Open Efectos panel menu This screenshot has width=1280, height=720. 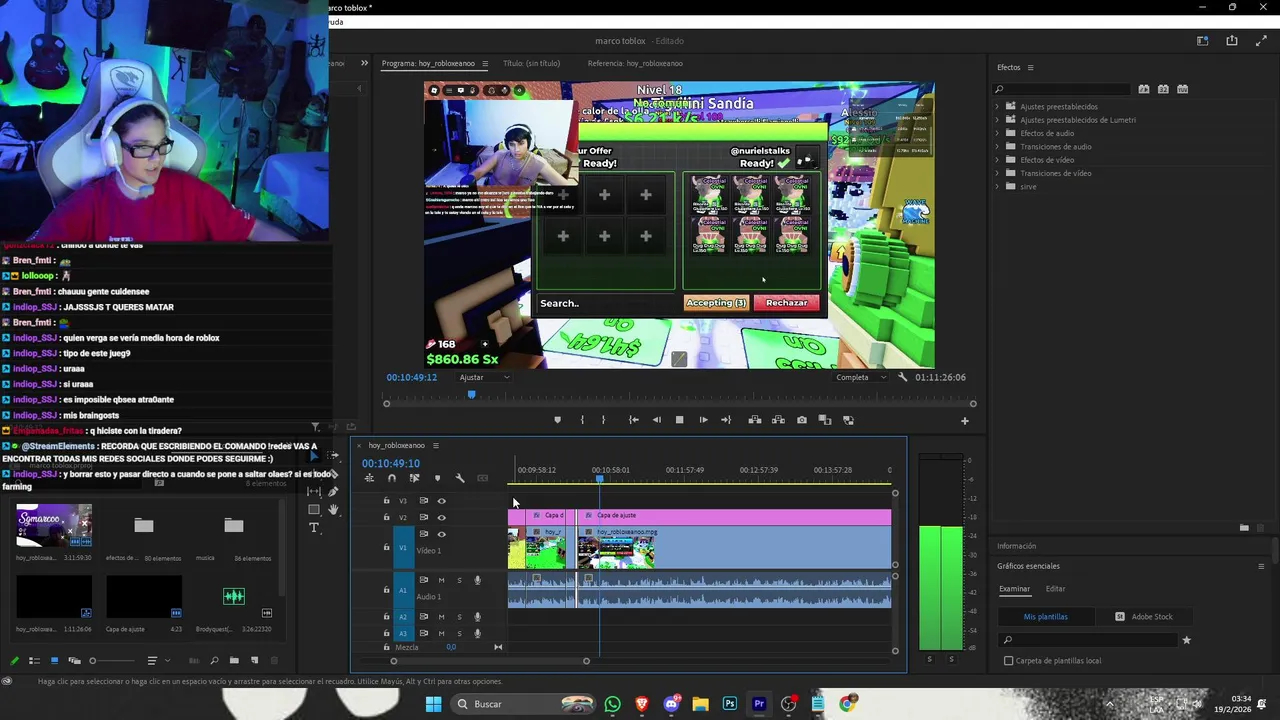pyautogui.click(x=1030, y=67)
